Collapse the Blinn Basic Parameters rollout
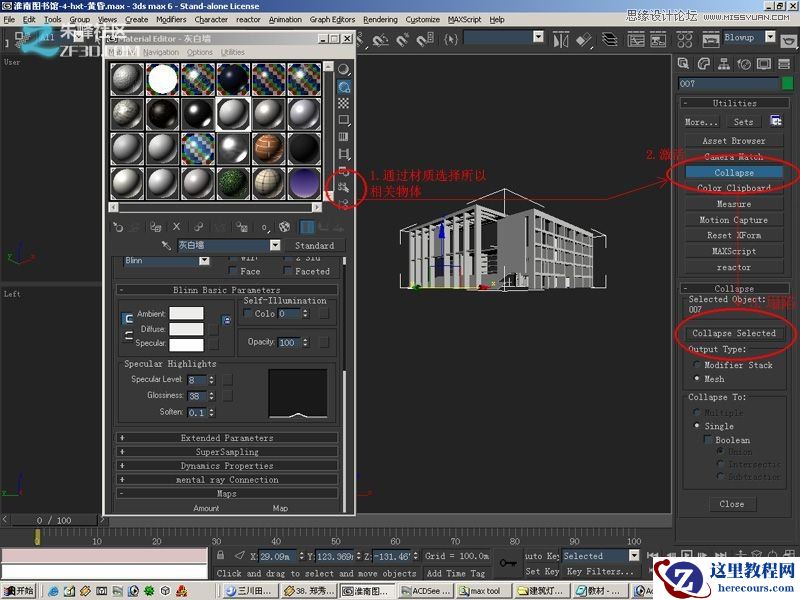Viewport: 800px width, 600px height. pos(231,289)
